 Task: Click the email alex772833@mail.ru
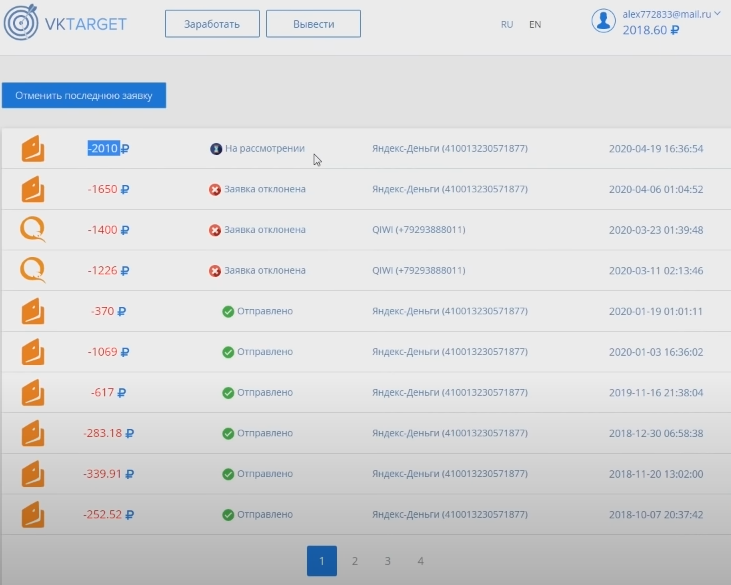[x=667, y=14]
